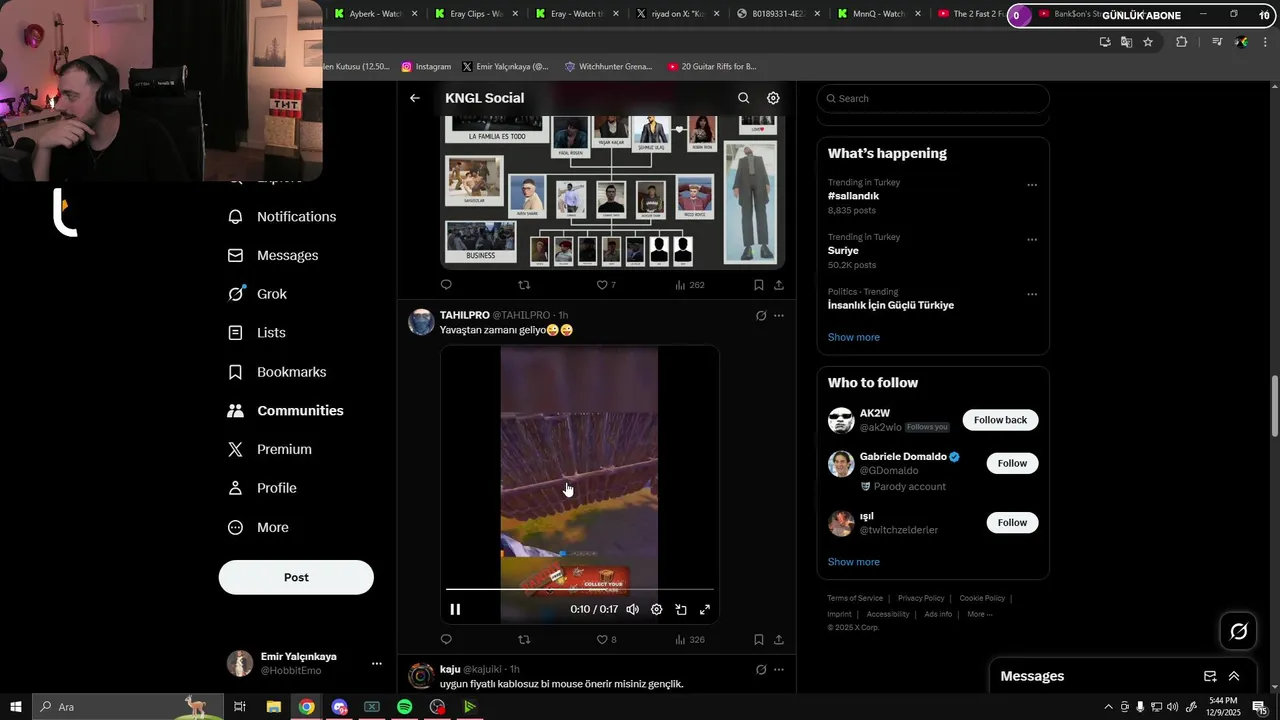The height and width of the screenshot is (720, 1280).
Task: Open Grok action on kaju post
Action: click(x=761, y=669)
